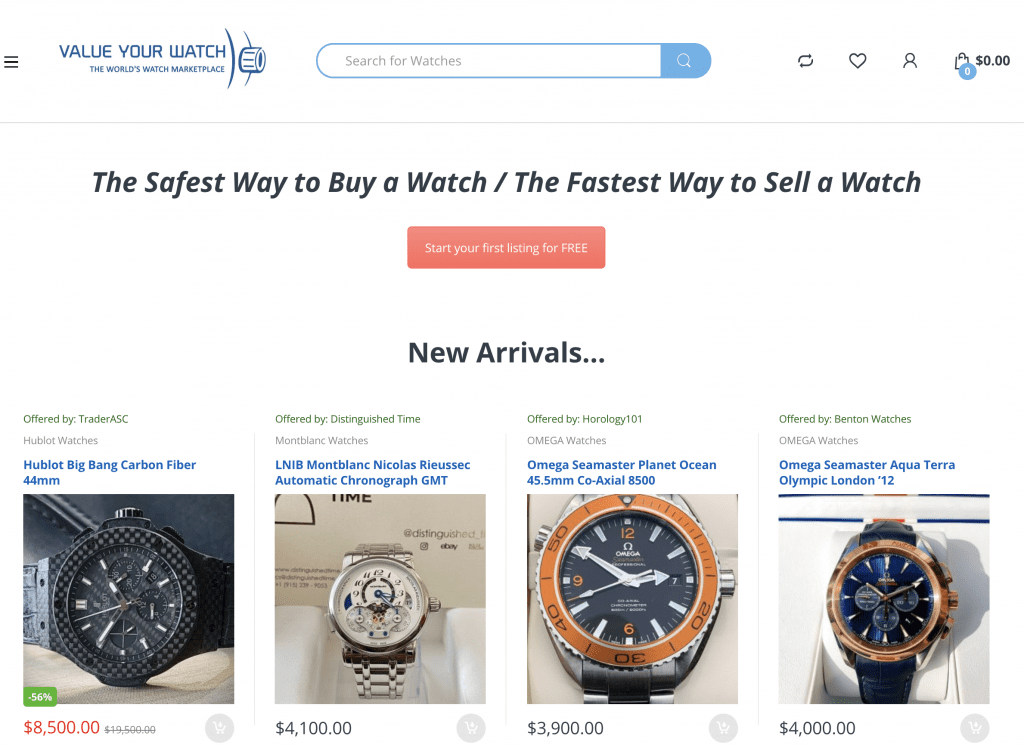The width and height of the screenshot is (1024, 748).
Task: Add Omega Aqua Terra to cart
Action: coord(975,728)
